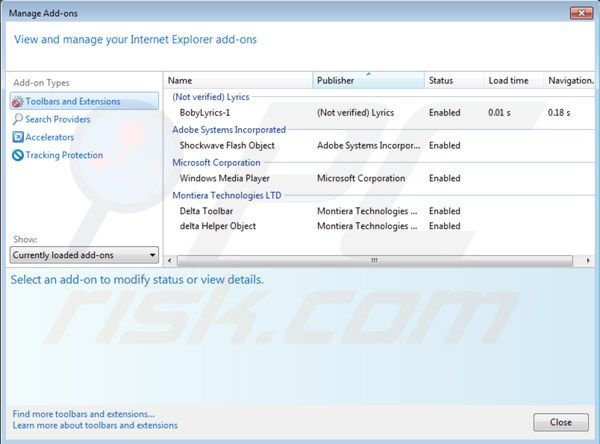Click the Toolbars and Extensions gear icon

click(x=18, y=102)
